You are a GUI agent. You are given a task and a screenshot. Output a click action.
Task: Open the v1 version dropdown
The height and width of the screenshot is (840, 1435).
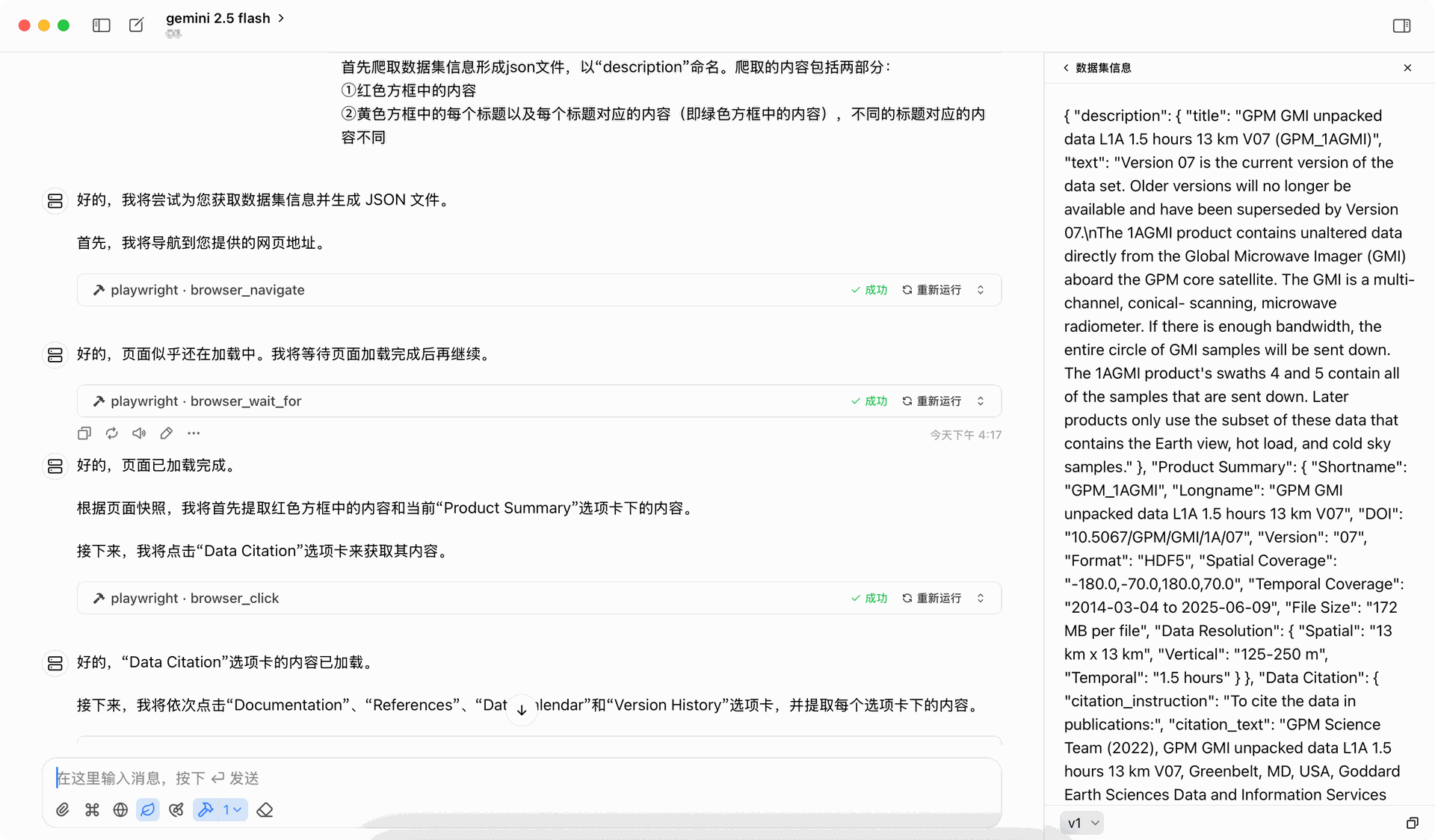(1081, 822)
